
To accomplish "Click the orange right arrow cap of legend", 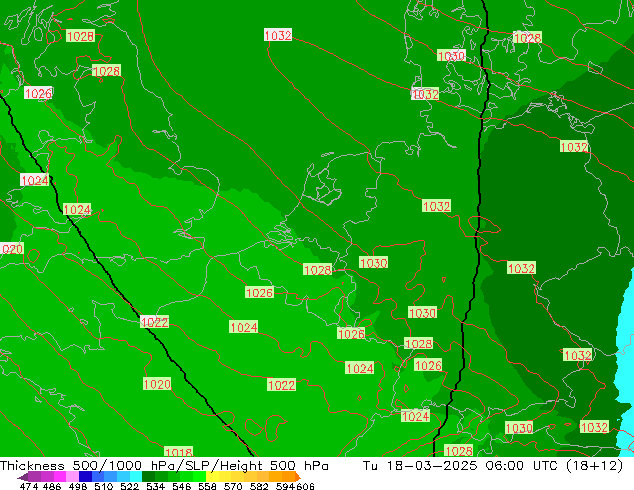I will click(x=298, y=476).
